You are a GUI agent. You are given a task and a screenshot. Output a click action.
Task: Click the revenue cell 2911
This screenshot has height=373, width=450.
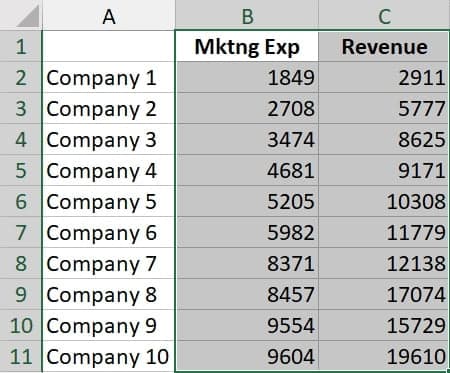point(384,77)
